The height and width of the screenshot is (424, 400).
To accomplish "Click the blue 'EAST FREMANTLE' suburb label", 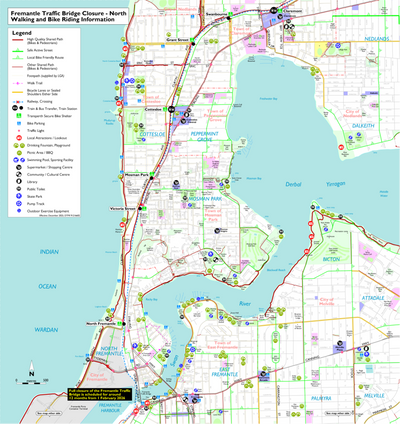I will click(225, 372).
